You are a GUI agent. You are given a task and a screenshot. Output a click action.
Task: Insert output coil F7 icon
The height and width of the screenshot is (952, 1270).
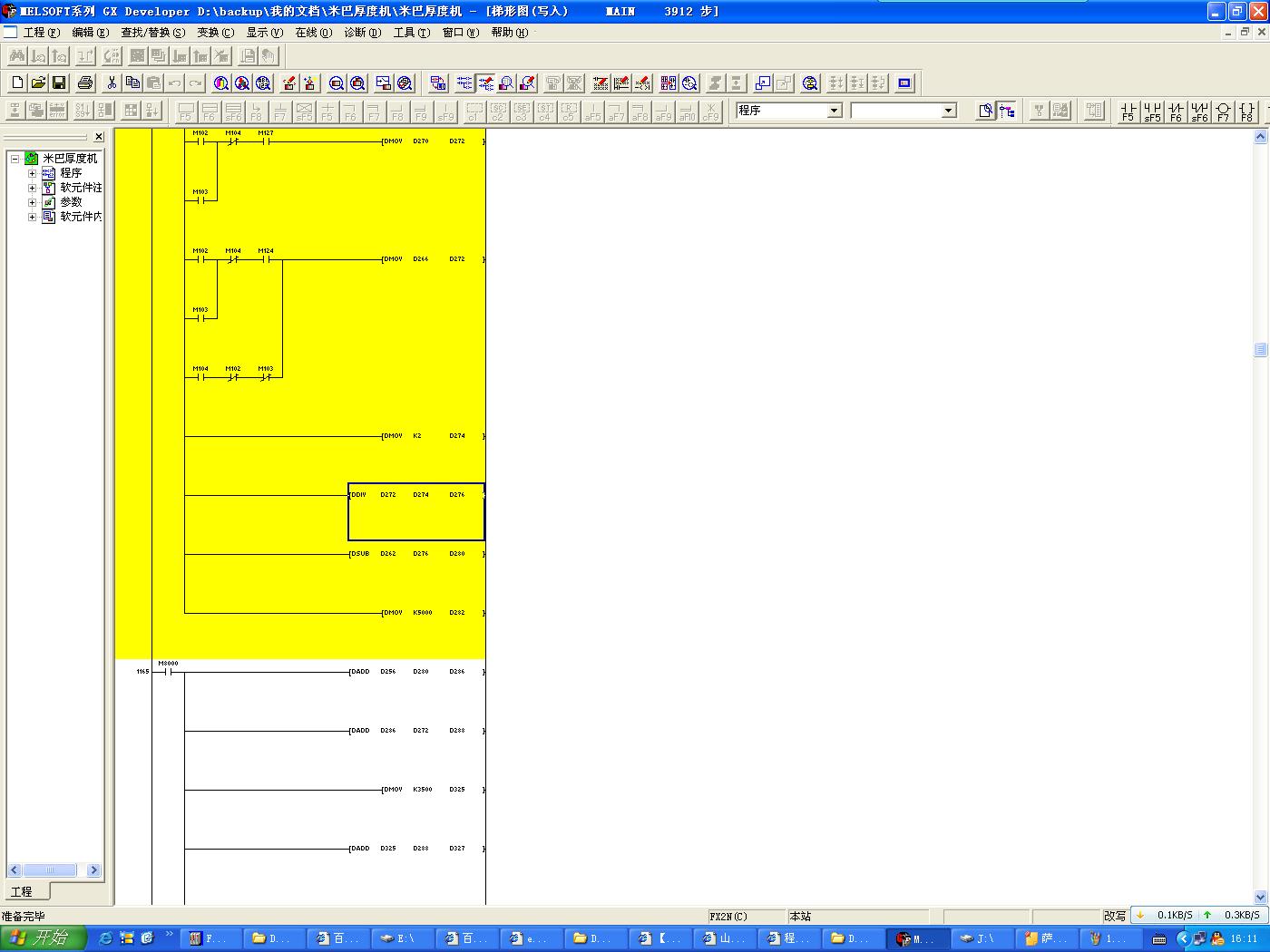(x=1223, y=111)
